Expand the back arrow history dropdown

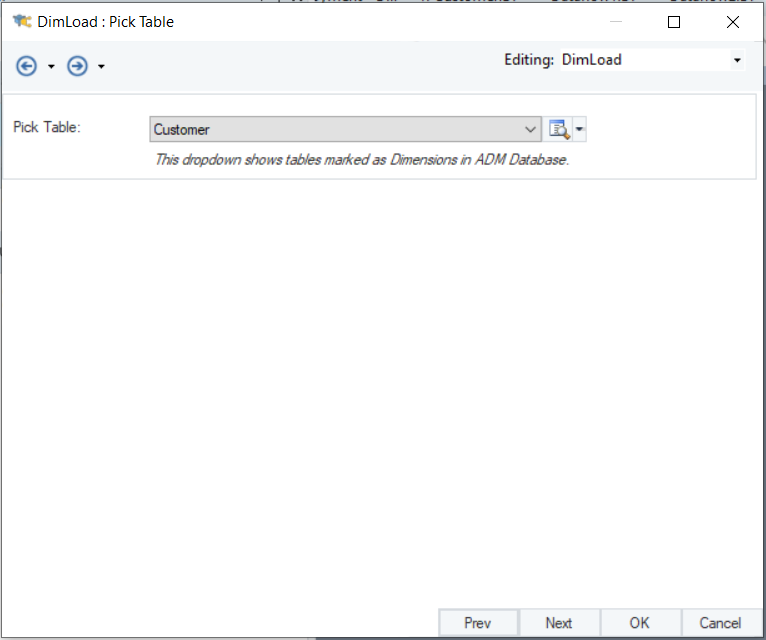click(x=51, y=67)
